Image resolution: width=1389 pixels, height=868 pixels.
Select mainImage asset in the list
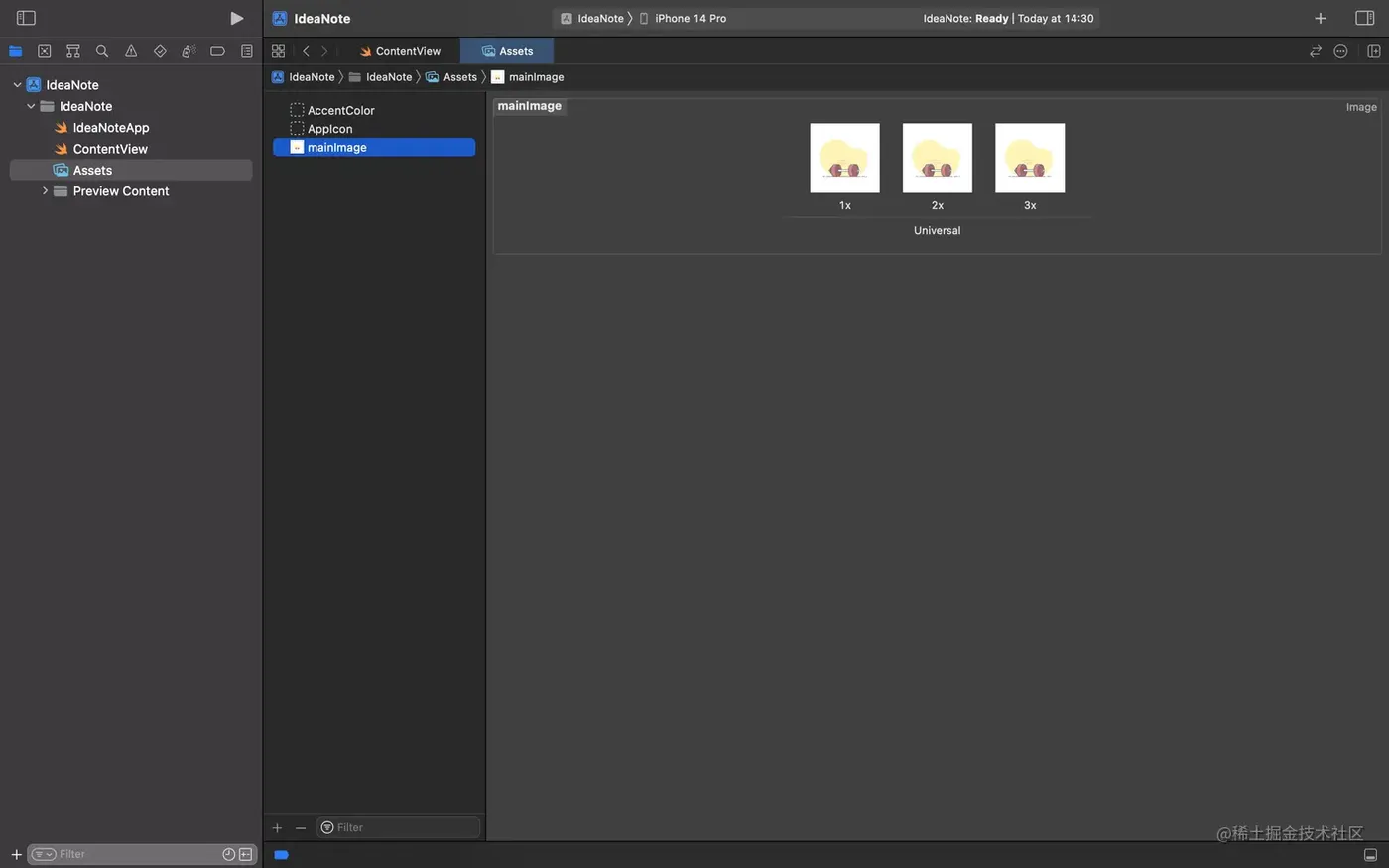pyautogui.click(x=374, y=147)
